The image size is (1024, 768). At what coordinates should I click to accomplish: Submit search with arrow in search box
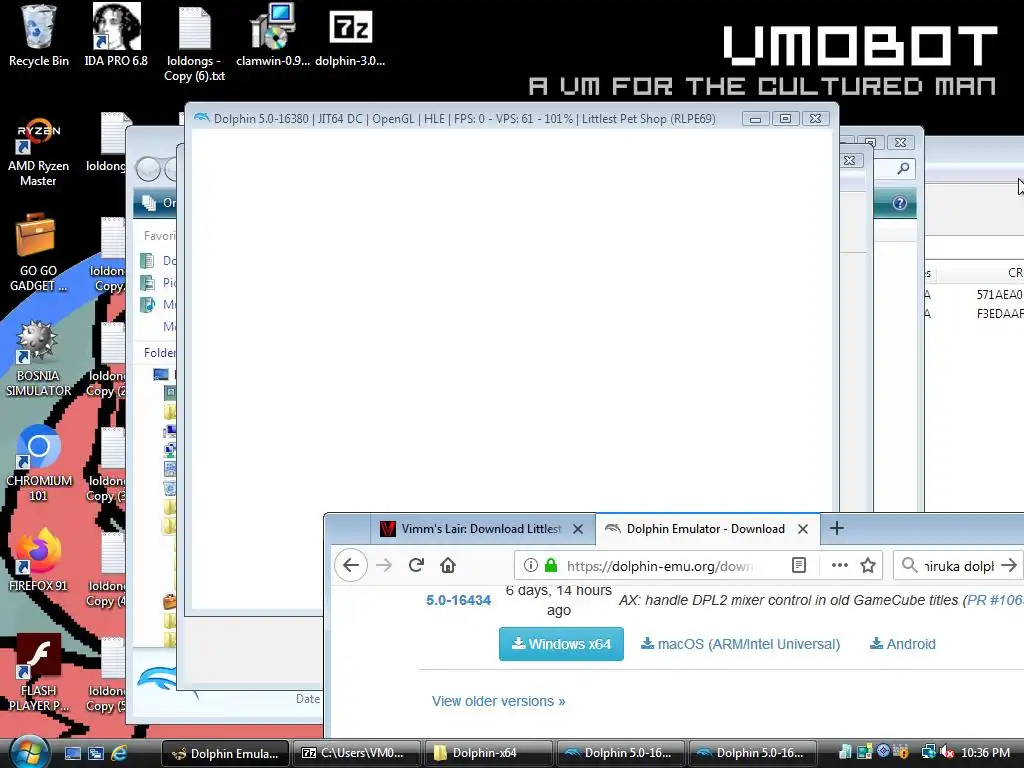[x=1009, y=565]
